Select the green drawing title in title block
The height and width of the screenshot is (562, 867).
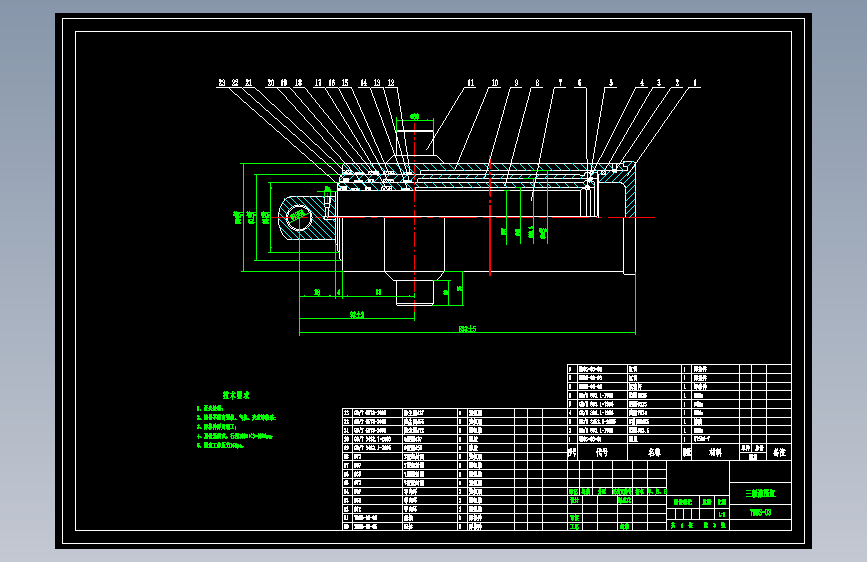(760, 493)
